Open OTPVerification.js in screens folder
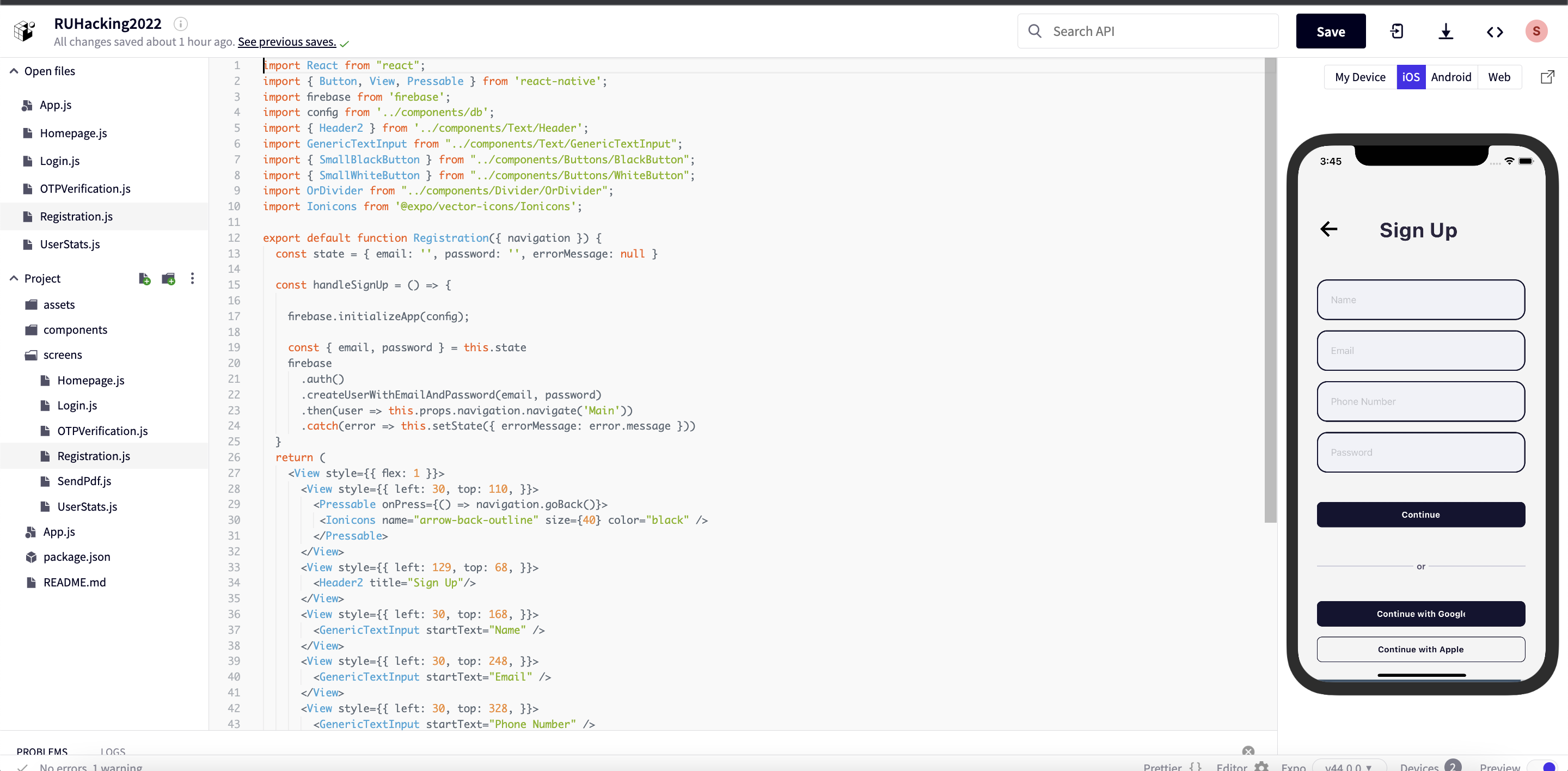This screenshot has width=1568, height=771. click(102, 431)
